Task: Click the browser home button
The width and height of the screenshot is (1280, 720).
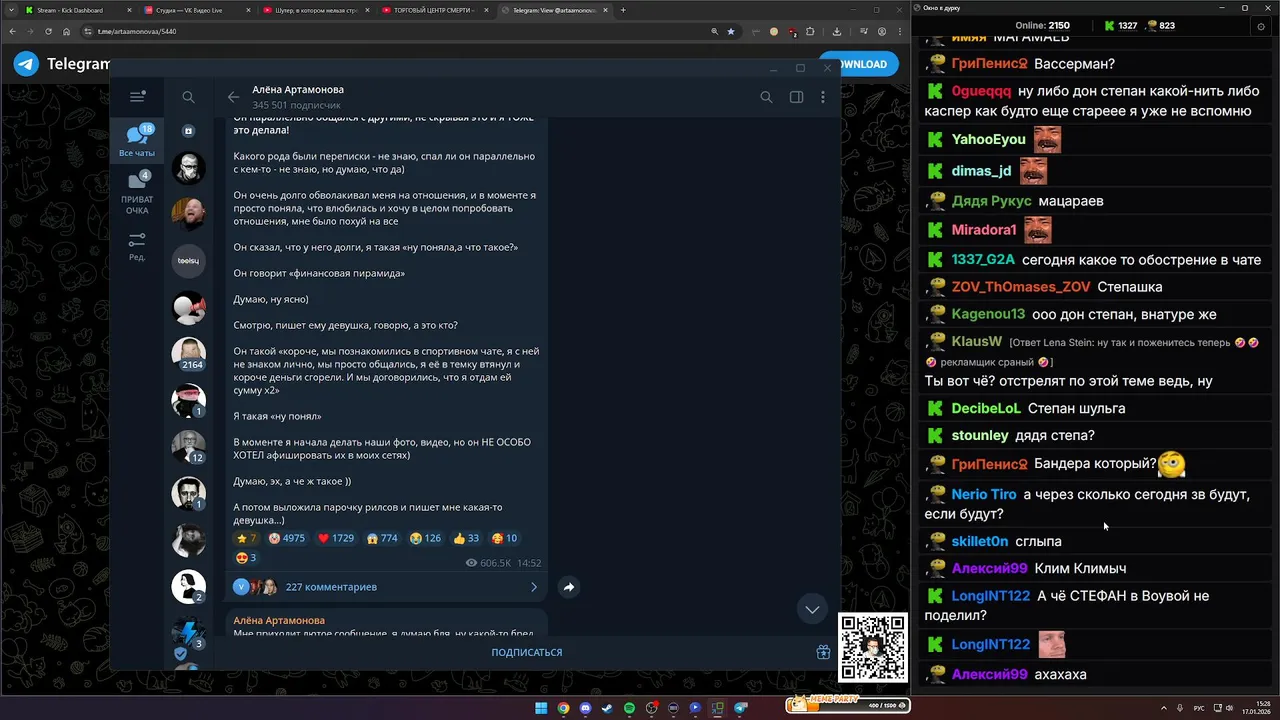Action: click(66, 31)
